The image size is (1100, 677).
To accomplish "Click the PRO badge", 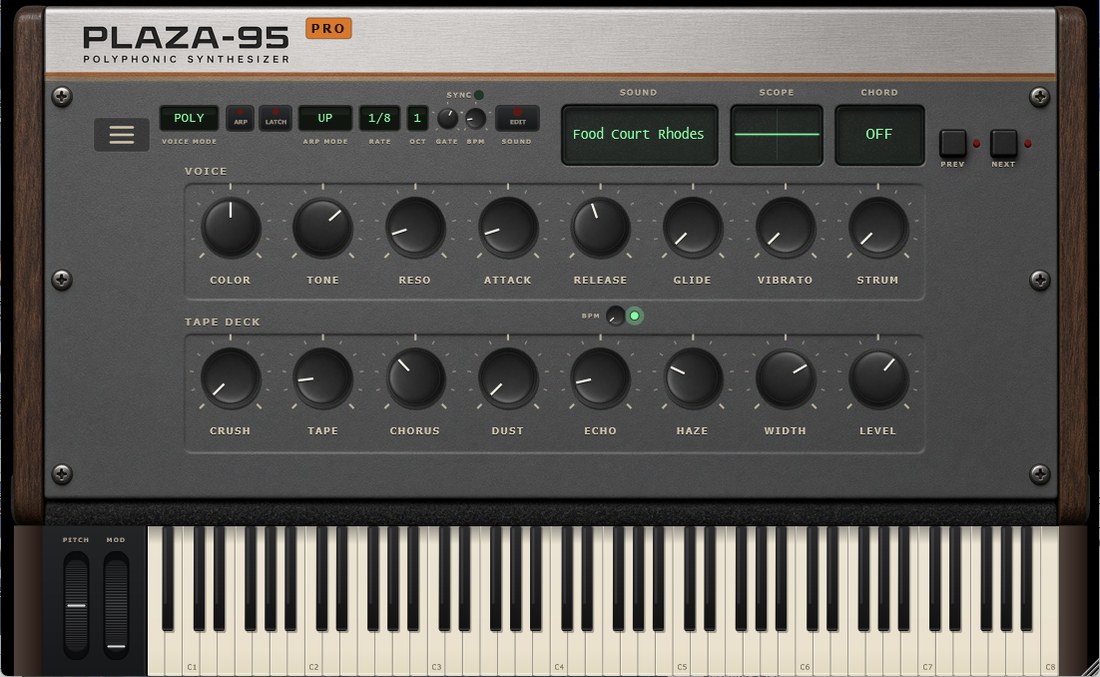I will [328, 28].
